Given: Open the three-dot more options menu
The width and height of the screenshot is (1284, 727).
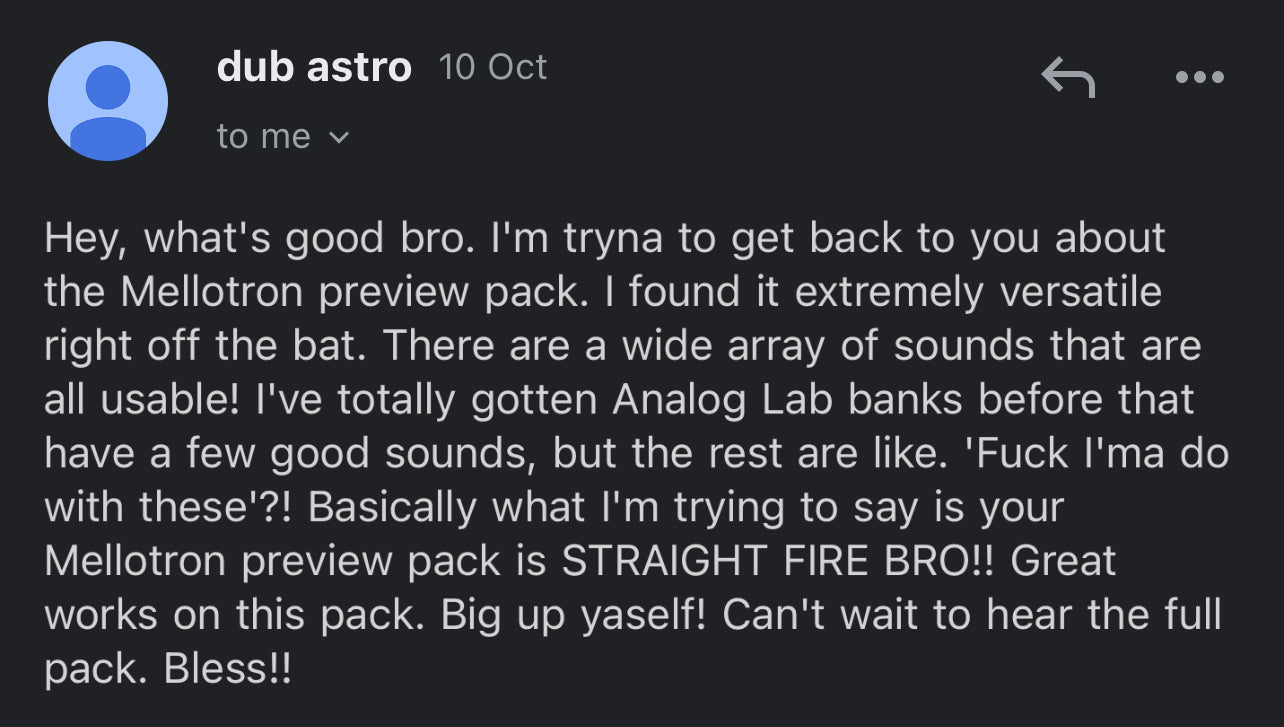Looking at the screenshot, I should click(1200, 77).
